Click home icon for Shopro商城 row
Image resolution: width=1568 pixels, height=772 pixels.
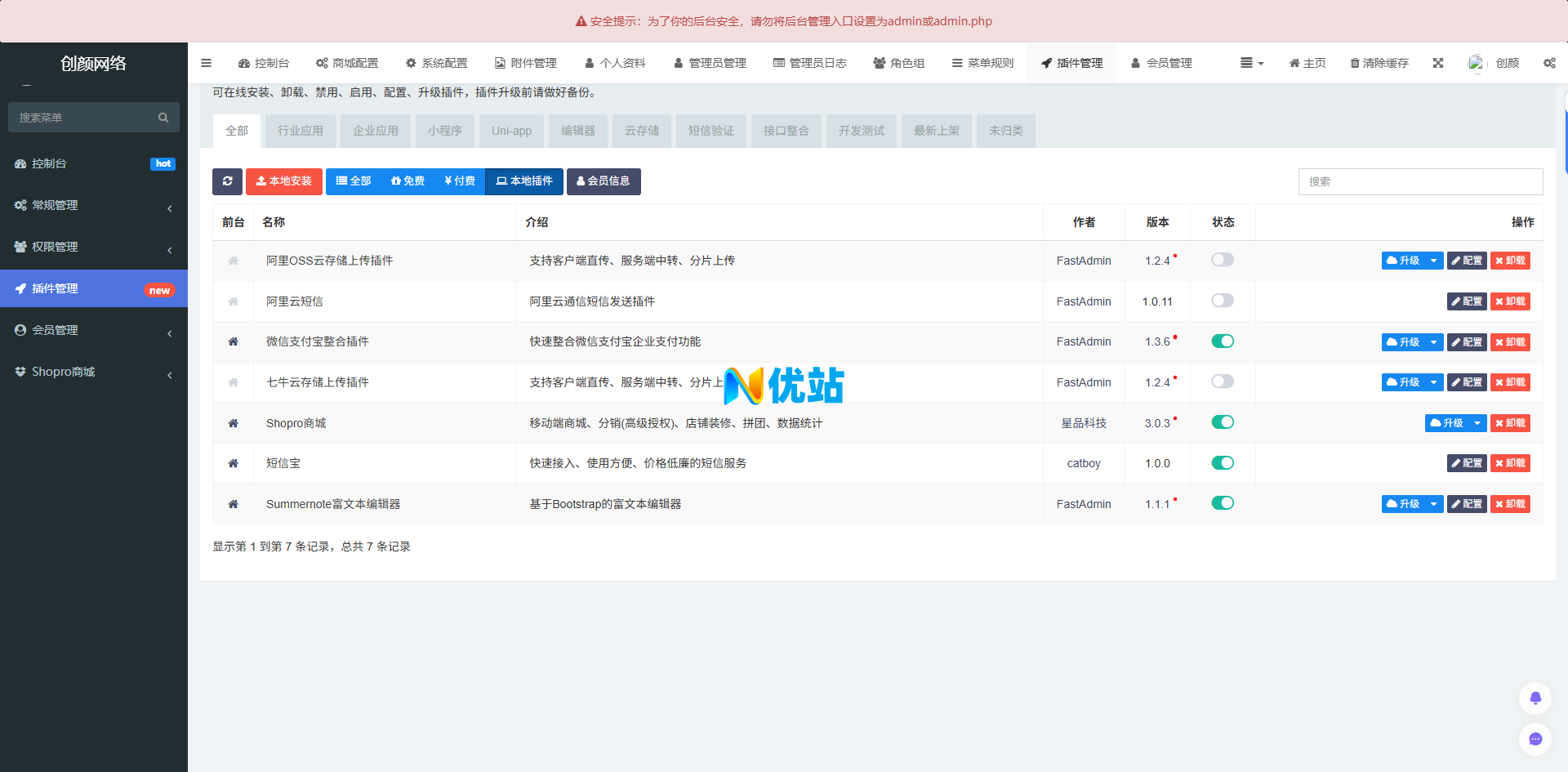coord(233,423)
